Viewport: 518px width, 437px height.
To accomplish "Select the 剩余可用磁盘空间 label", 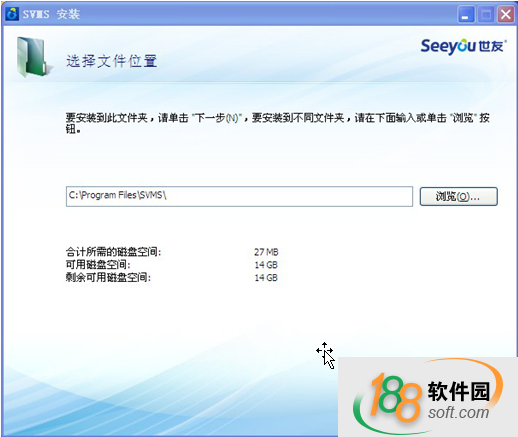I will point(108,277).
